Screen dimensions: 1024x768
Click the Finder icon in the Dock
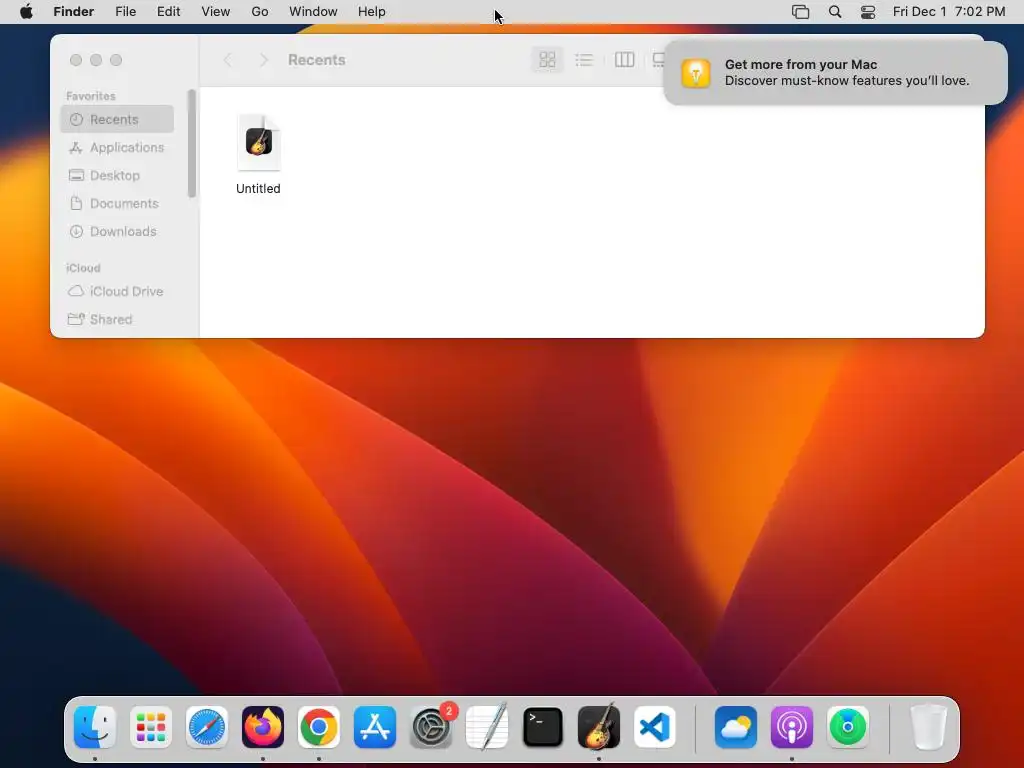[x=95, y=727]
